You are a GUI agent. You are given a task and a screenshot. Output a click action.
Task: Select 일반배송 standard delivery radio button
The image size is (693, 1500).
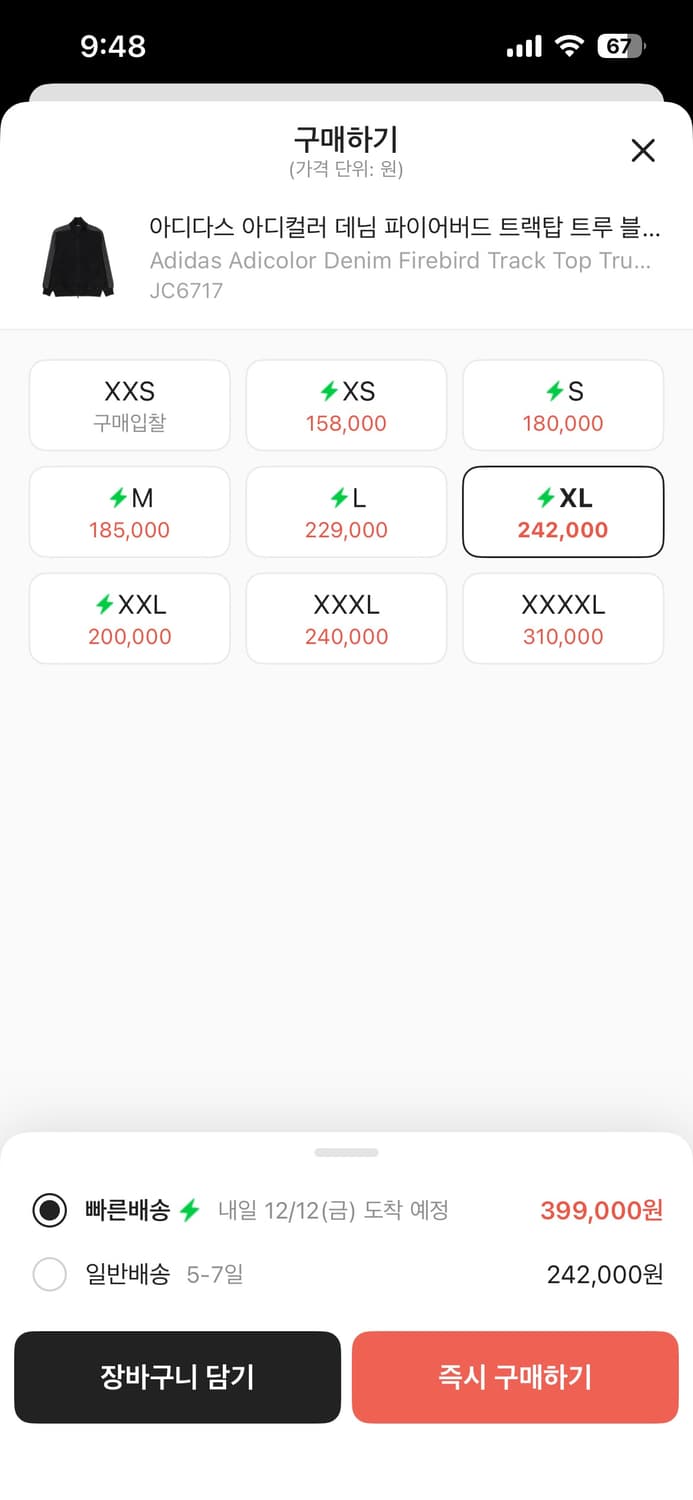click(x=50, y=1275)
